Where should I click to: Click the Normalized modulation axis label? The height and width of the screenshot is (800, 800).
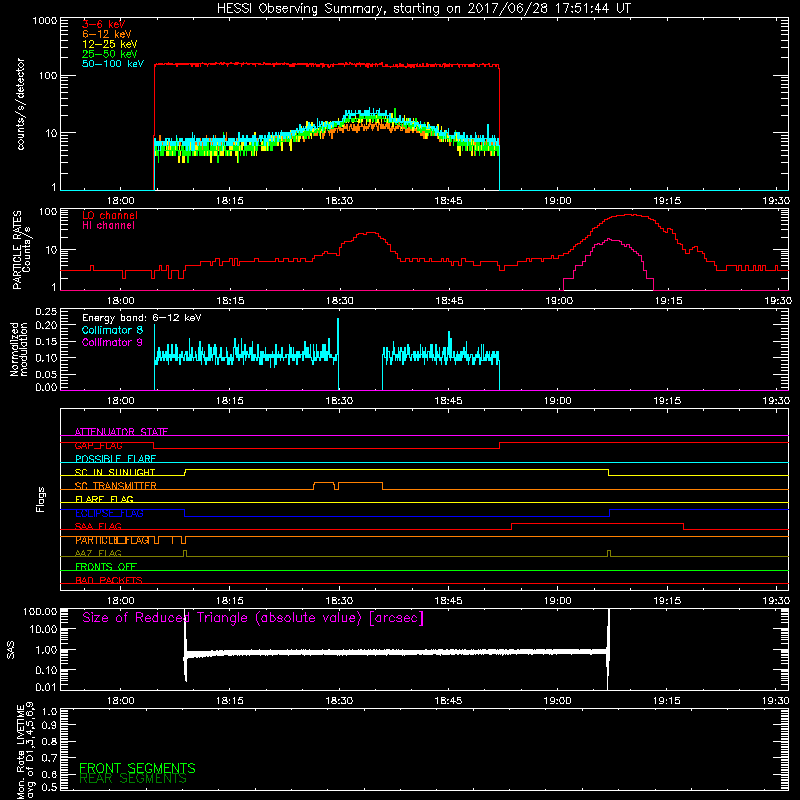click(x=19, y=349)
